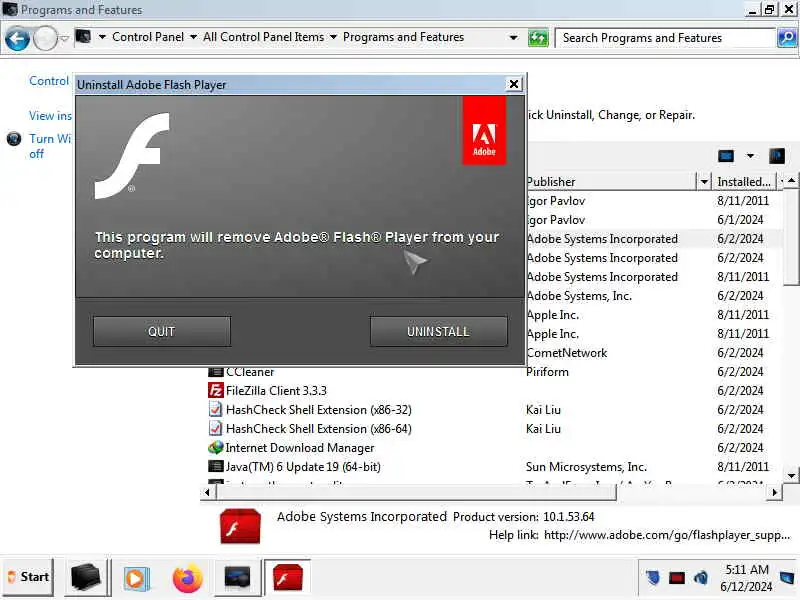Image resolution: width=800 pixels, height=600 pixels.
Task: Expand dropdown after Control Panel breadcrumb
Action: [193, 37]
